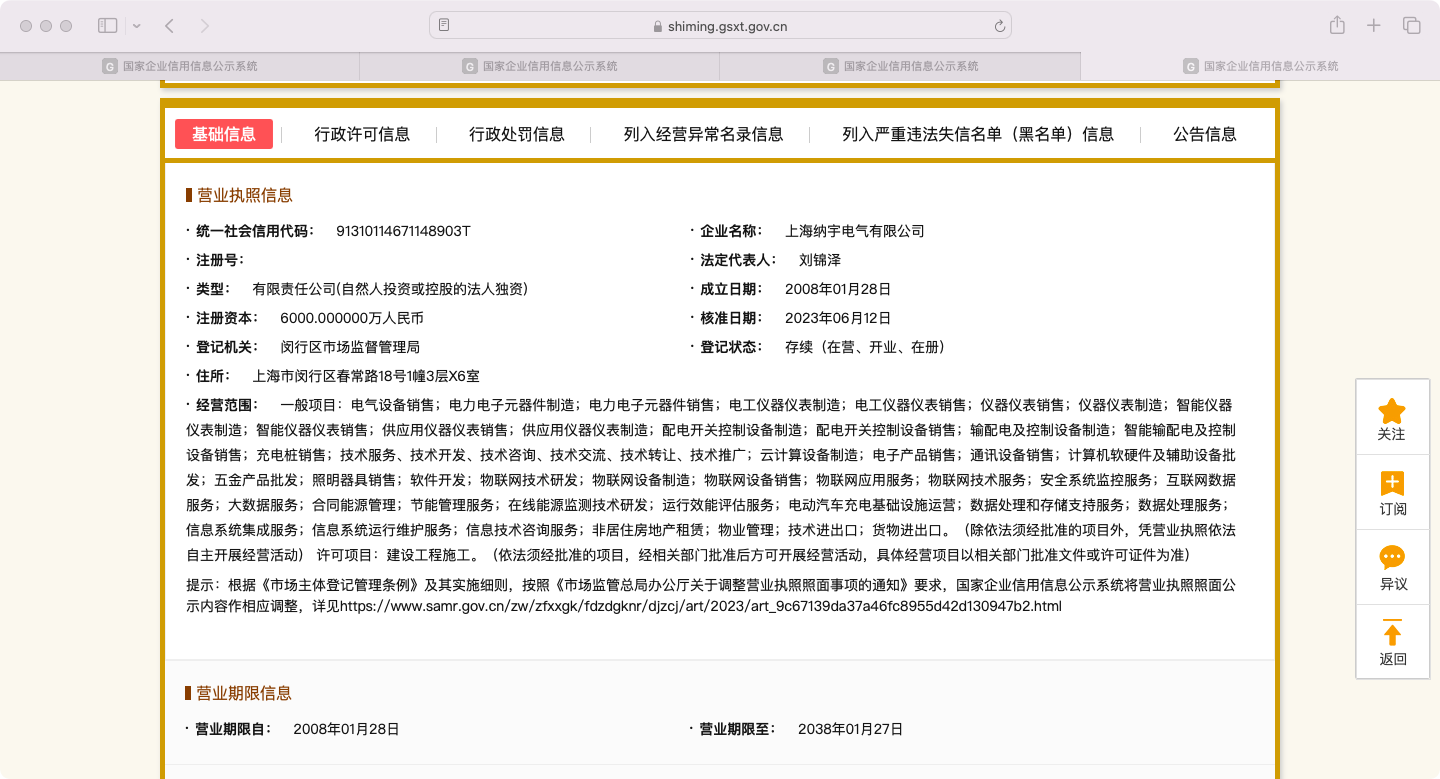Image resolution: width=1440 pixels, height=779 pixels.
Task: Click the 注册号 label
Action: (x=219, y=260)
